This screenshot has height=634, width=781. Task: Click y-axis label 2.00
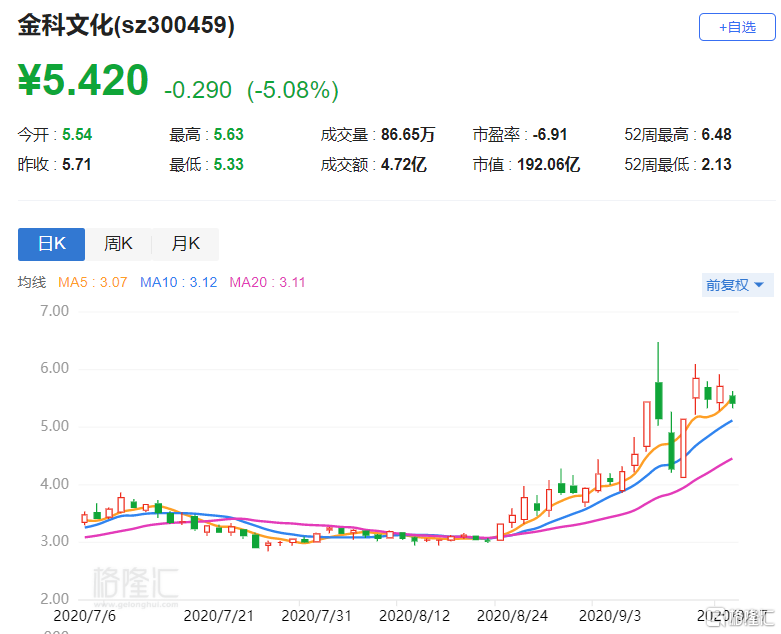click(x=54, y=599)
